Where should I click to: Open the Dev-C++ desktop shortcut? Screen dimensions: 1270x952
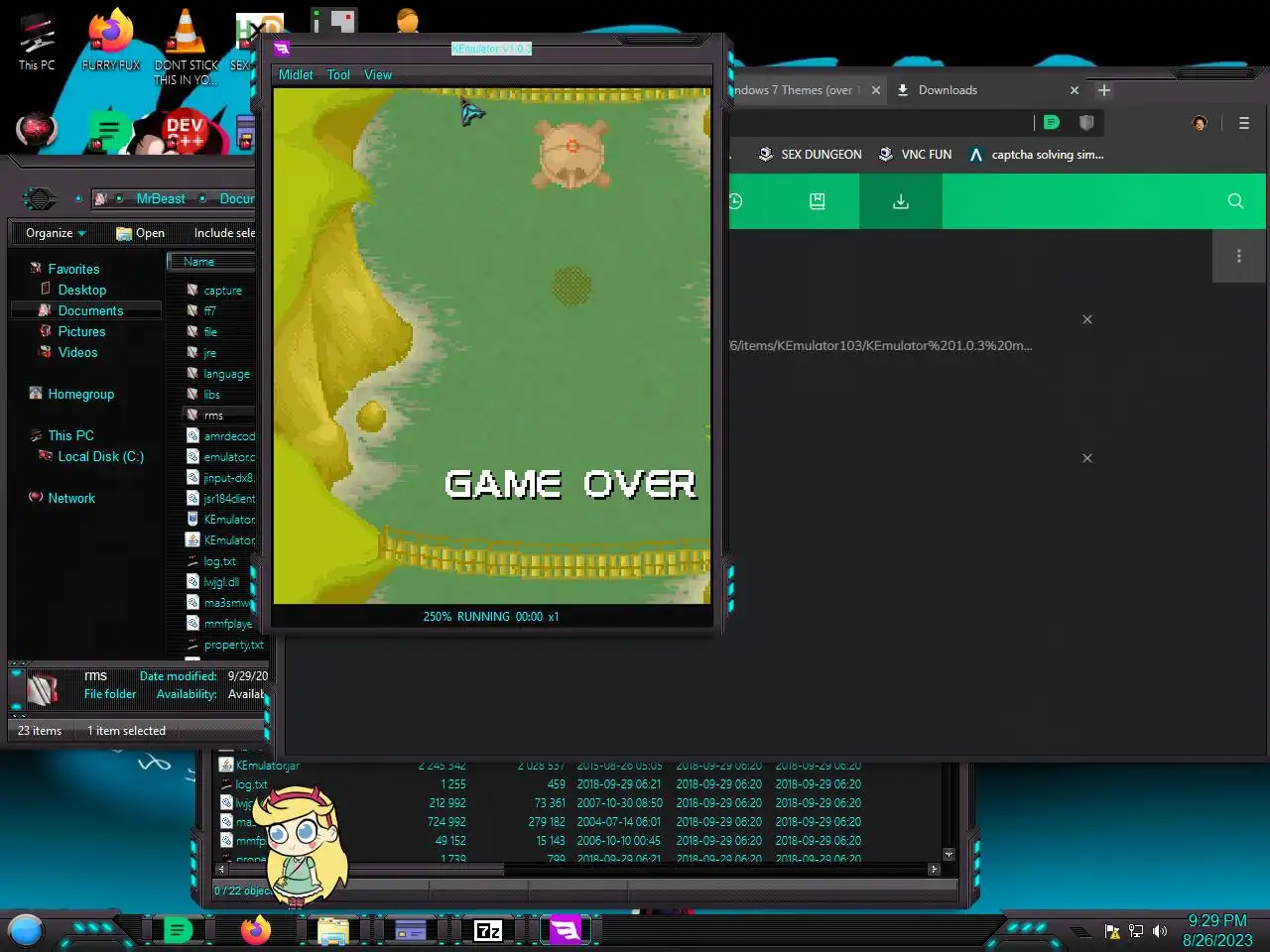(x=185, y=132)
